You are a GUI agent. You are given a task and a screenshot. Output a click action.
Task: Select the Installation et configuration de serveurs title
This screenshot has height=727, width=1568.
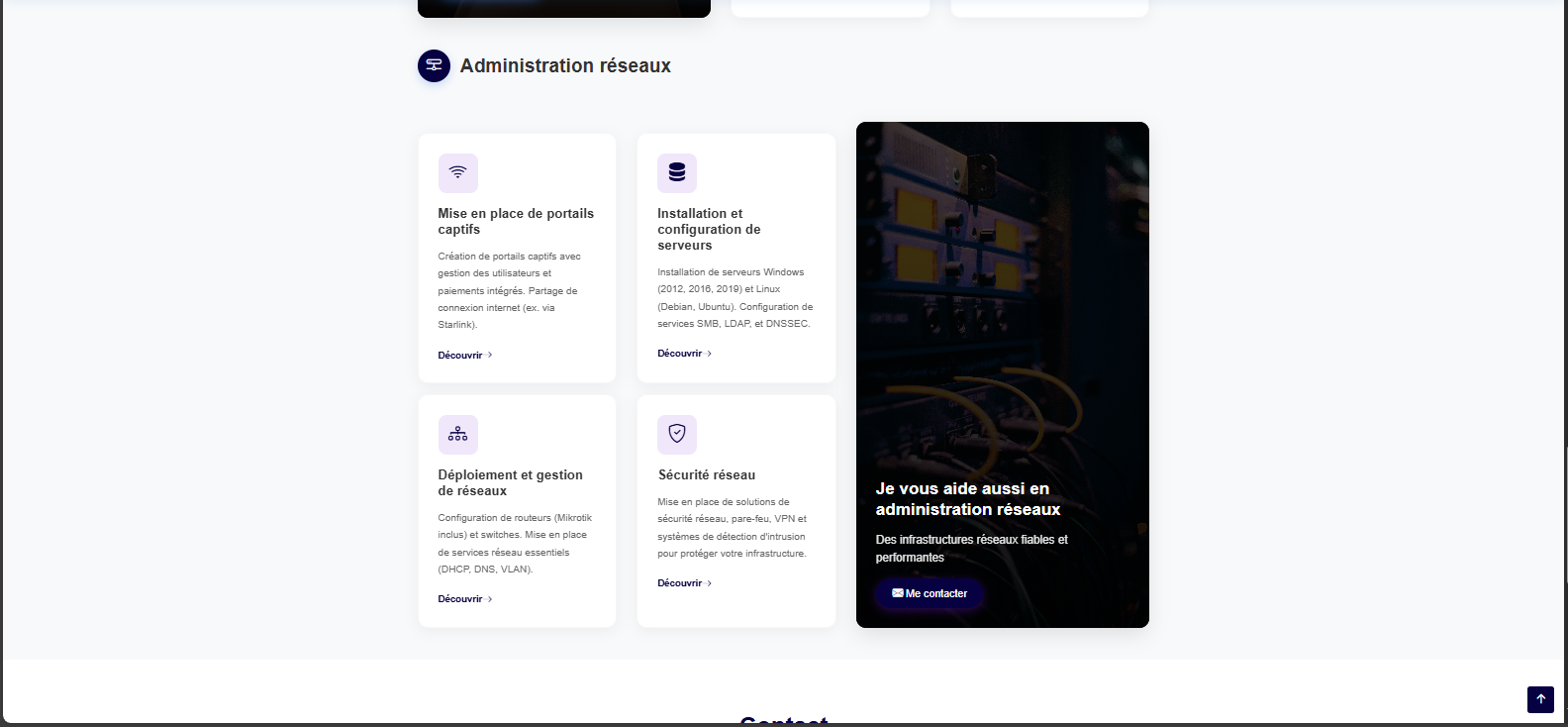(709, 229)
